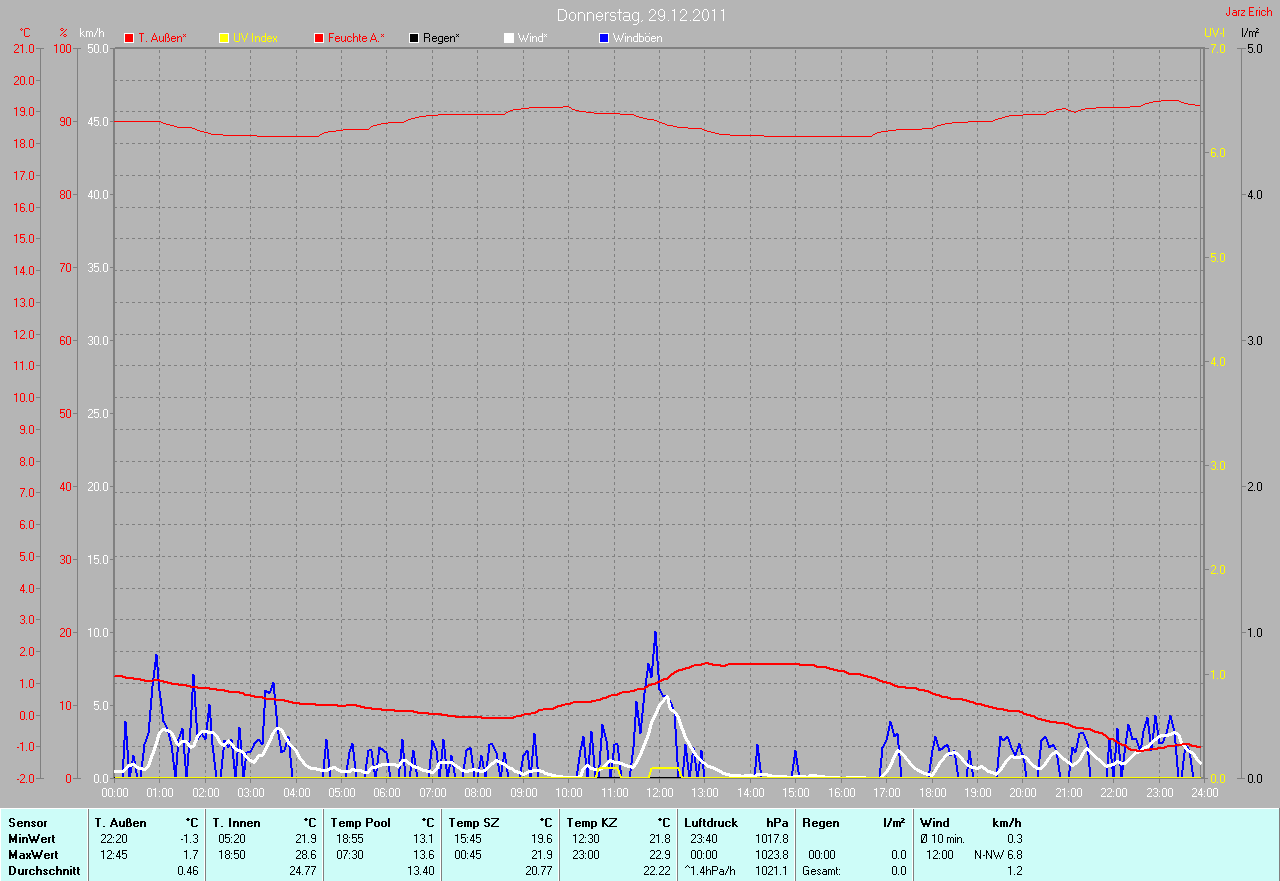Click the yellow UV-I axis label
Image resolution: width=1280 pixels, height=881 pixels.
(1214, 33)
